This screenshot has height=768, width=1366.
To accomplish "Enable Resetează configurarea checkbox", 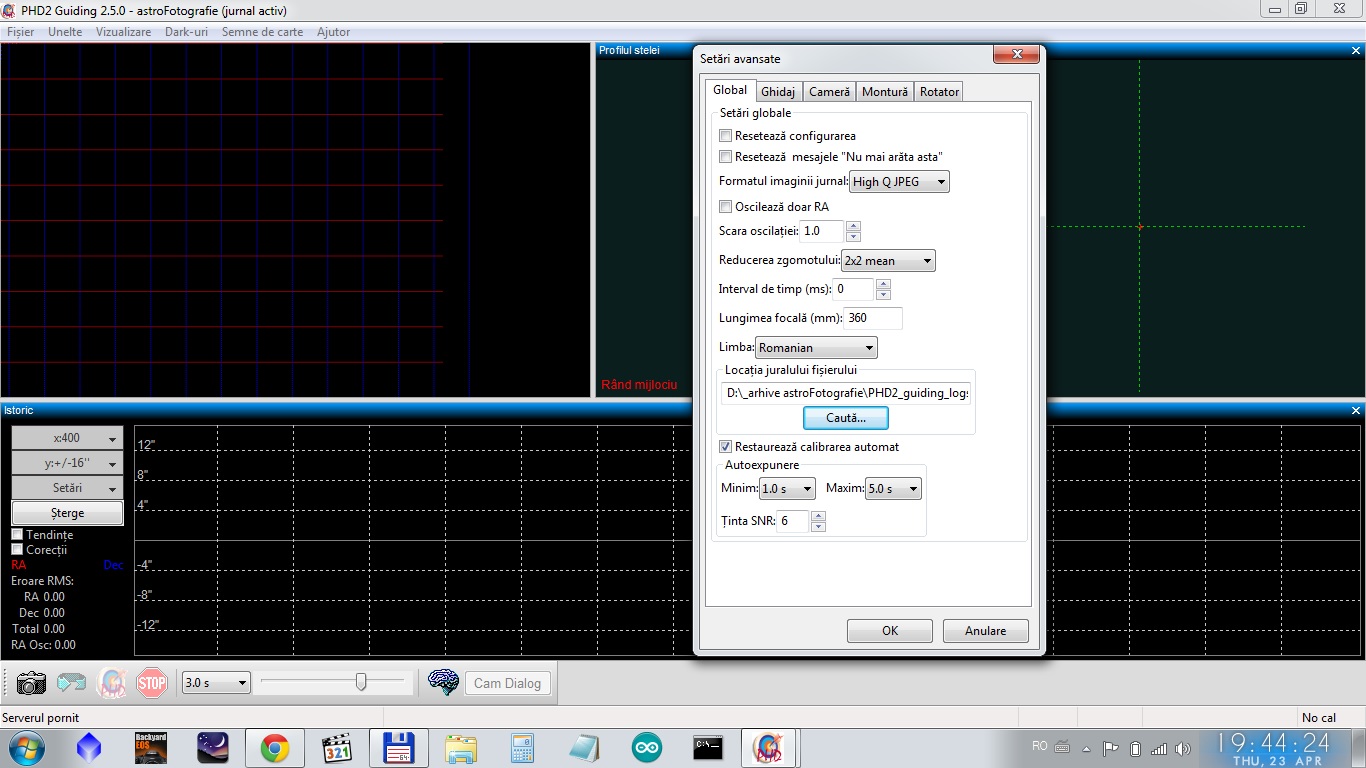I will [726, 136].
